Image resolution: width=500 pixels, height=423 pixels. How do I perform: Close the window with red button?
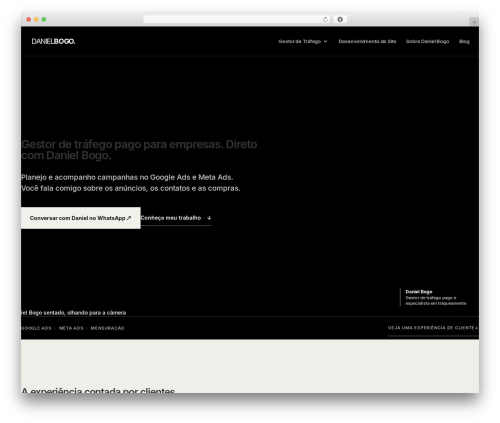pyautogui.click(x=29, y=19)
